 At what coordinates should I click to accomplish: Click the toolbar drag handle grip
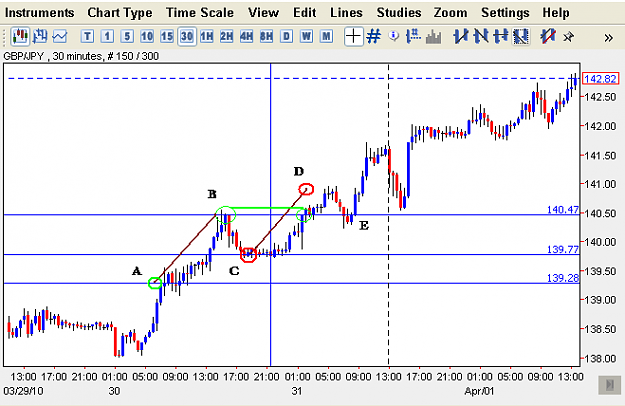(x=4, y=37)
